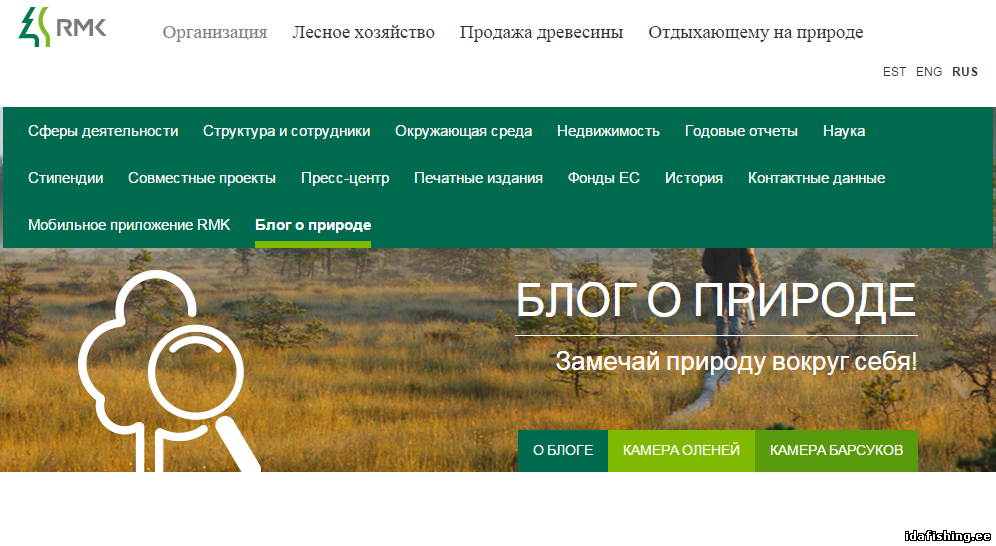Viewport: 996px width, 546px height.
Task: Open Мобильное приложение RMK page
Action: [129, 225]
